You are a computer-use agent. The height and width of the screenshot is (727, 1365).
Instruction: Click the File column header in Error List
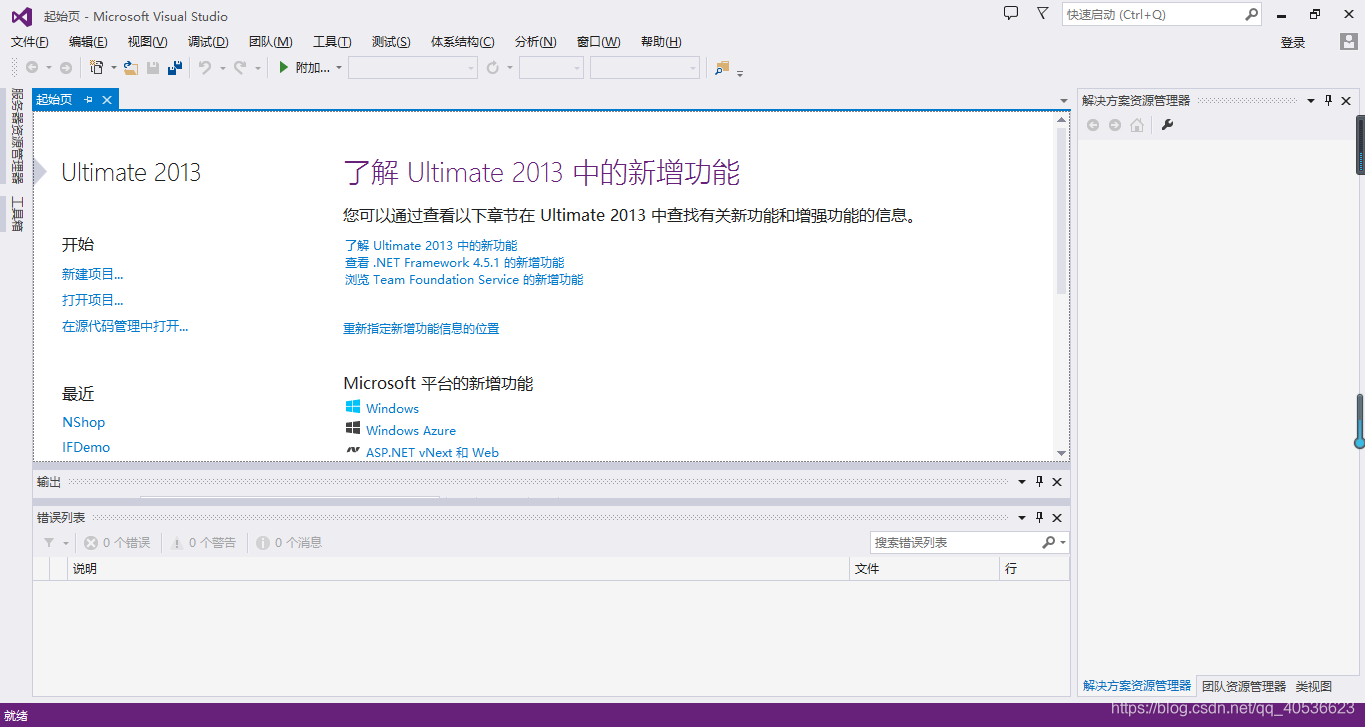point(925,568)
